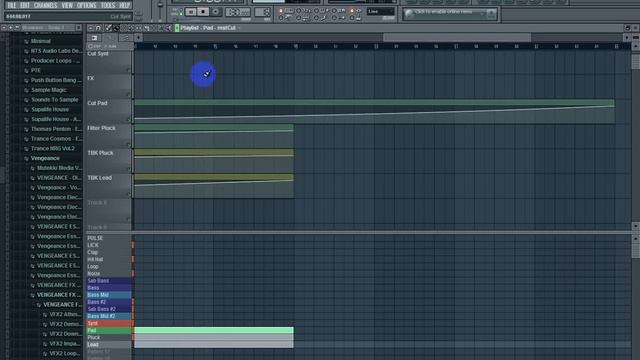
Task: Select the PULSE pattern in the list
Action: click(x=109, y=238)
